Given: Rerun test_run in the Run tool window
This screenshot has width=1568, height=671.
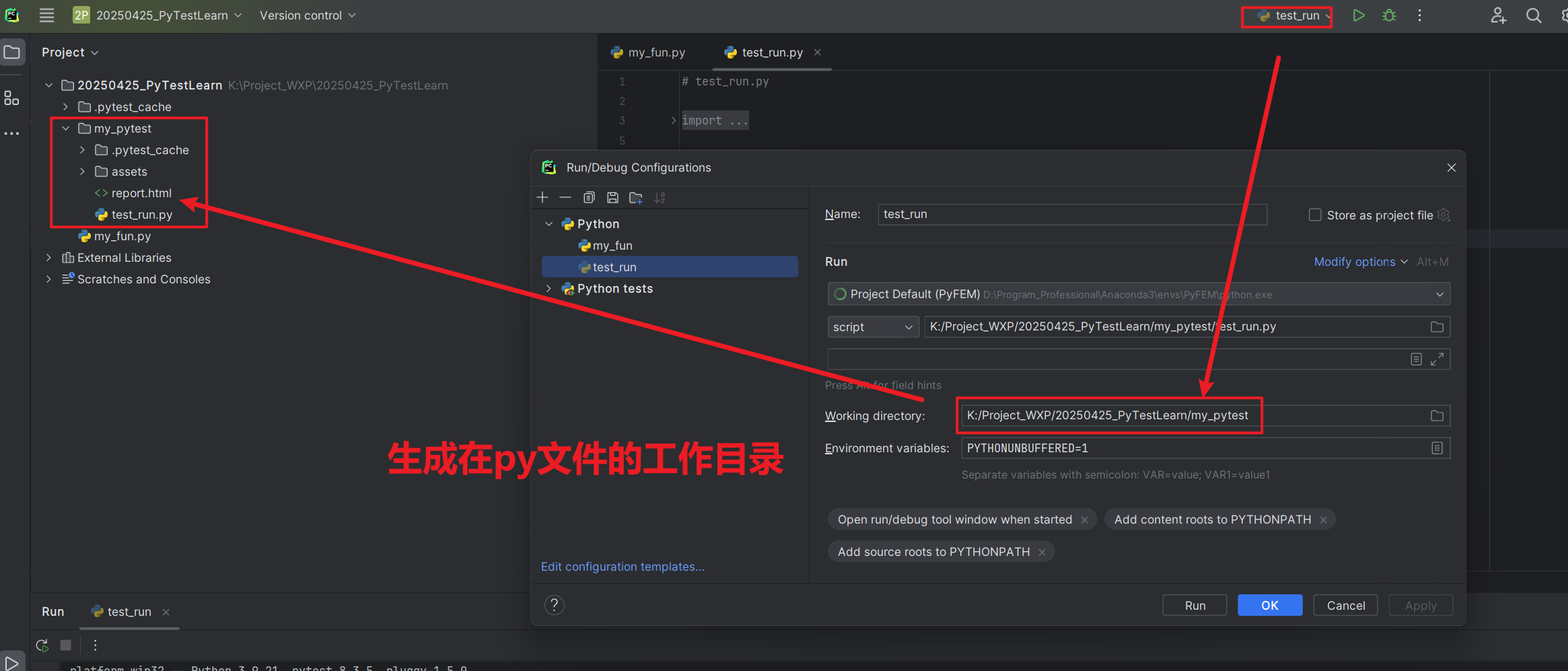Looking at the screenshot, I should [x=42, y=645].
